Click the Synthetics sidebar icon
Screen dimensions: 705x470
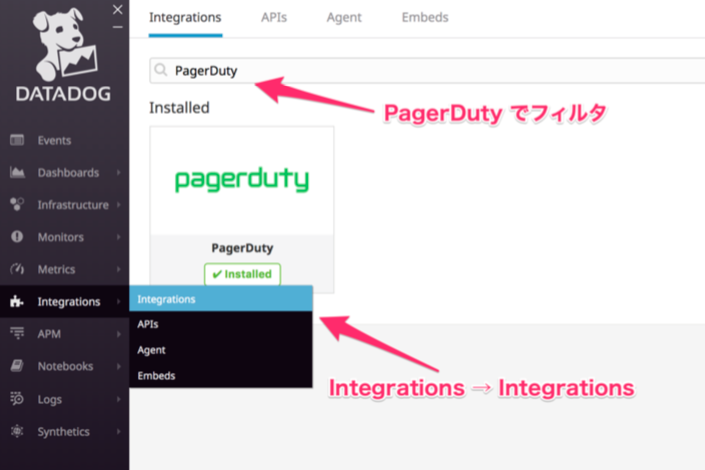(x=17, y=431)
